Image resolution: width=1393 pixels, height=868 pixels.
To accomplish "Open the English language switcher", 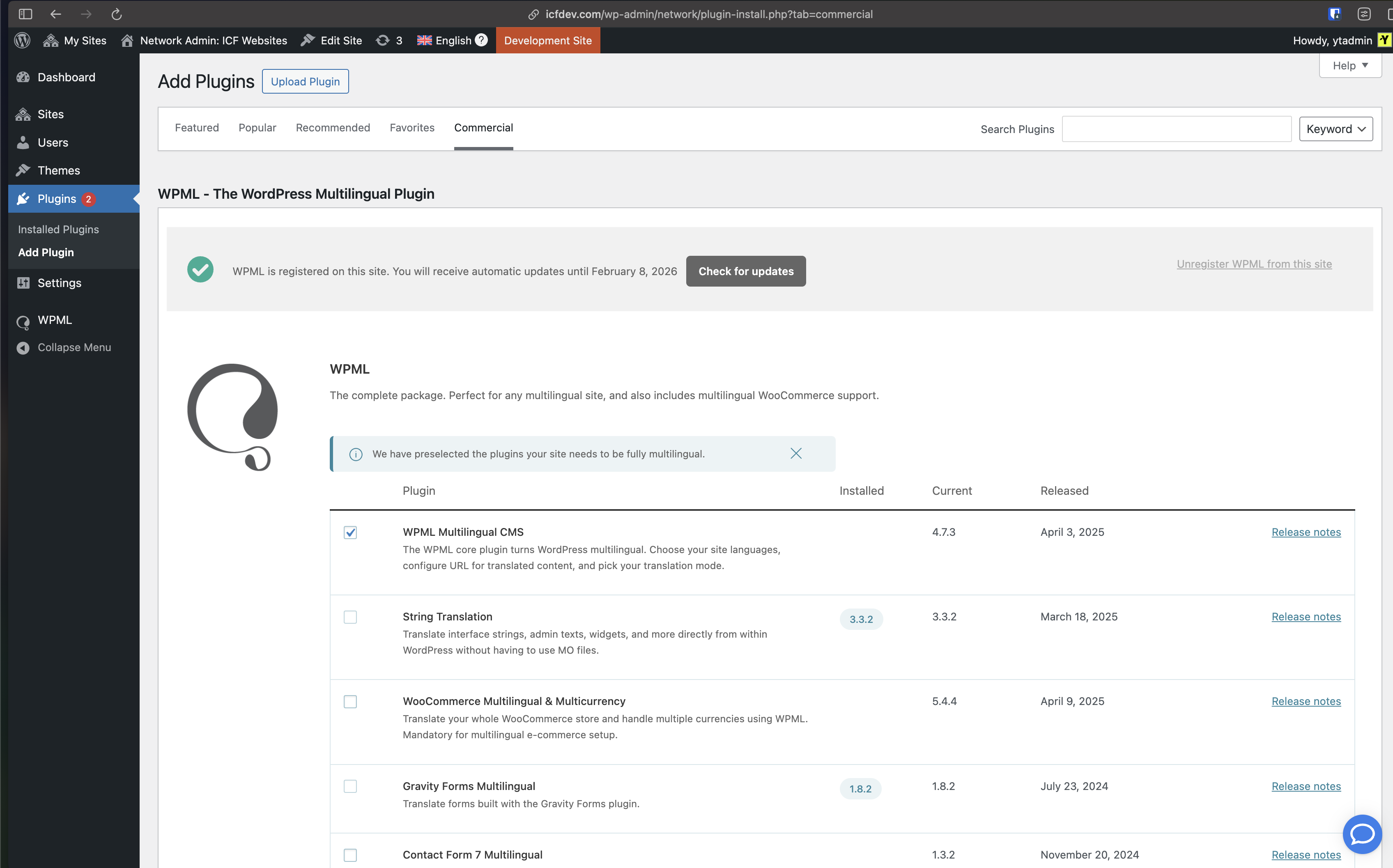I will click(x=444, y=40).
